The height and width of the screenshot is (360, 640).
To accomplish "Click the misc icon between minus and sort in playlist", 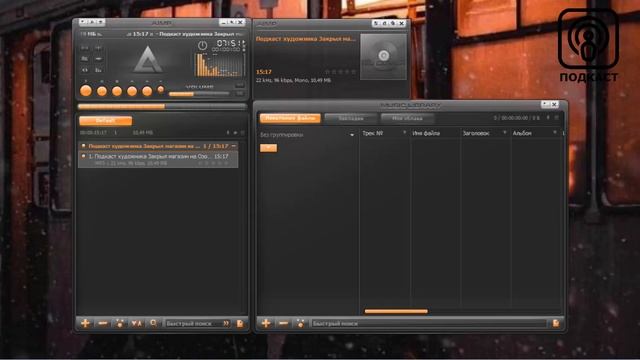I will 120,323.
